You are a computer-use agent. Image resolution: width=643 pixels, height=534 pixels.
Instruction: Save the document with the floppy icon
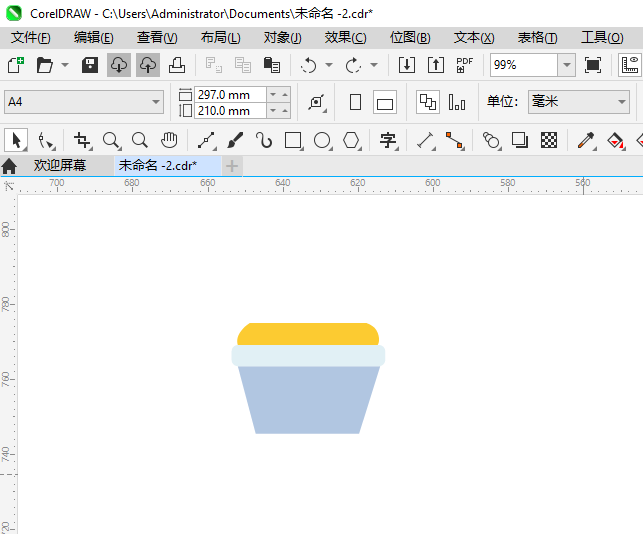[90, 65]
